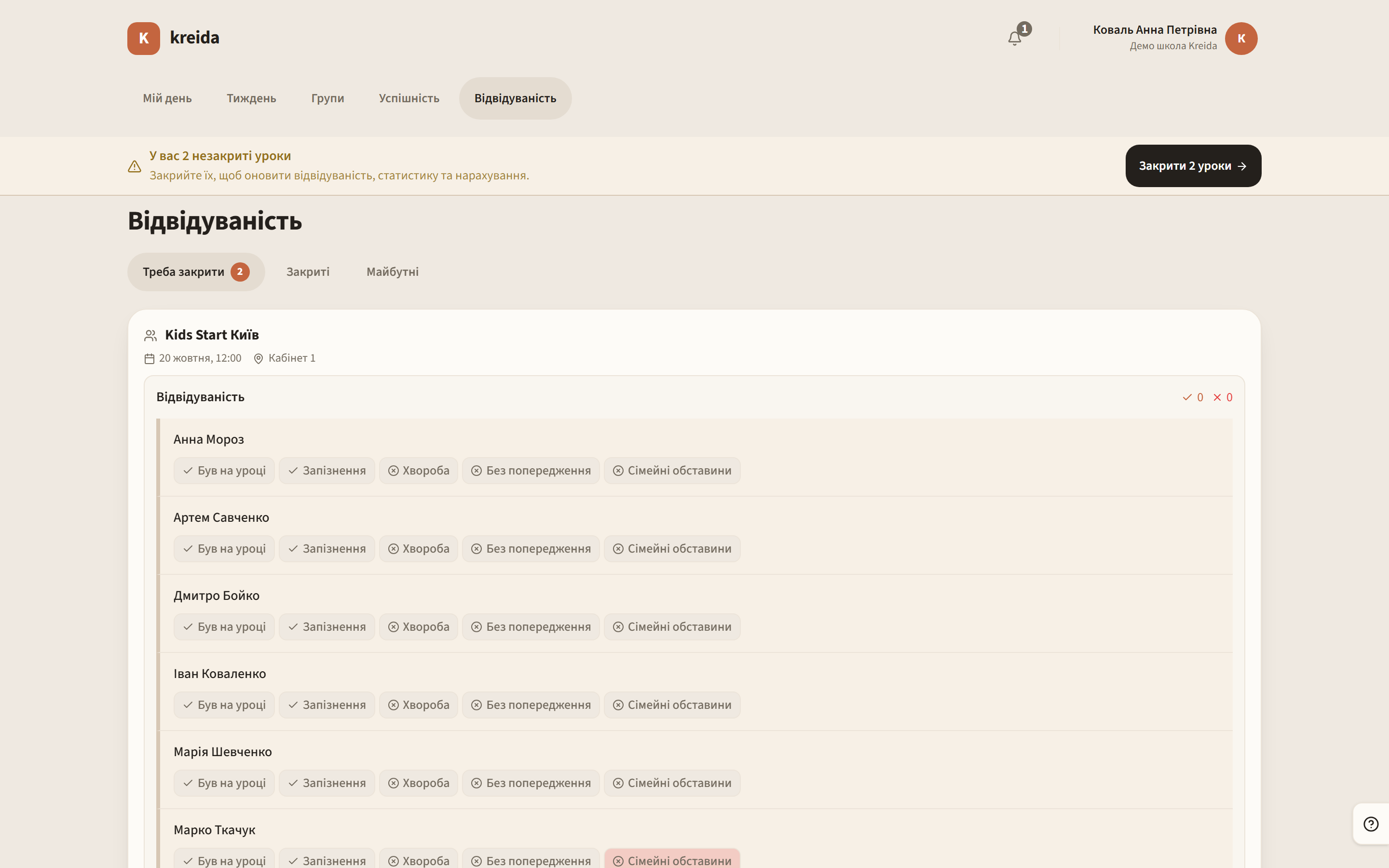Select the Відвідуваність navigation tab

tap(516, 98)
